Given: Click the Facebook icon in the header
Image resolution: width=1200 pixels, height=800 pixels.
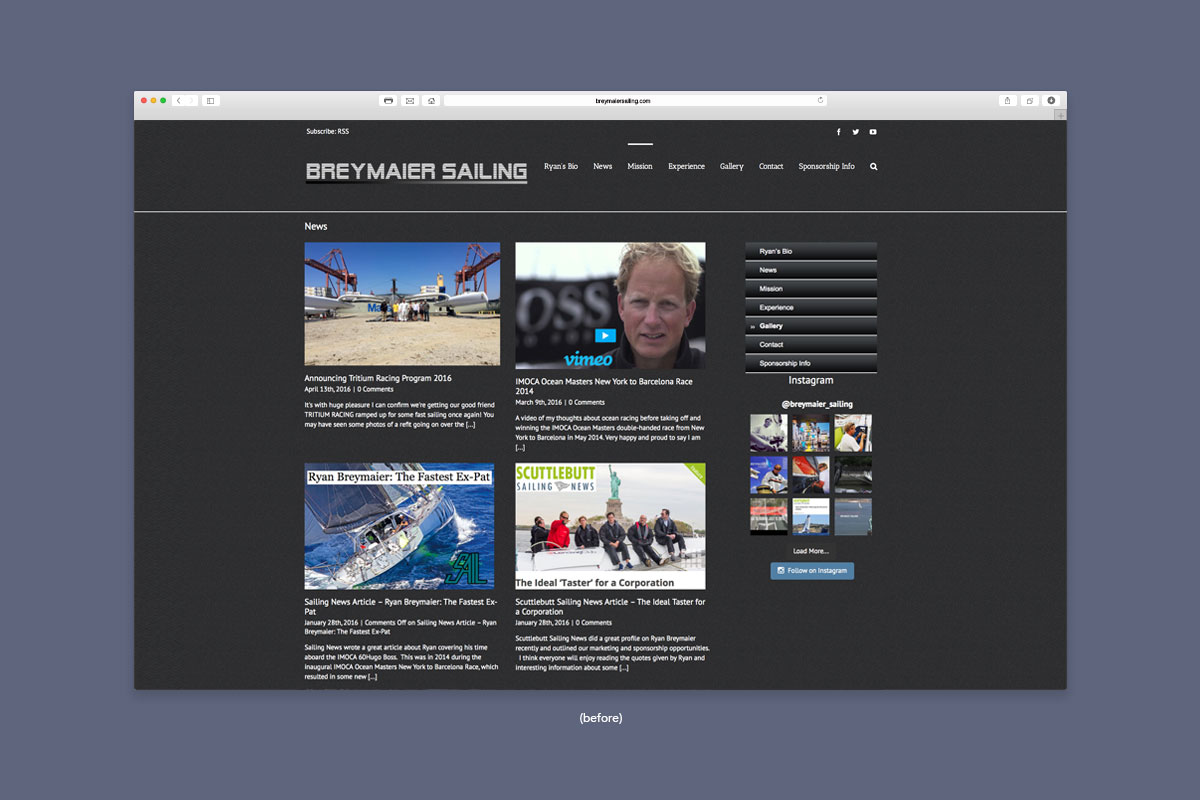Looking at the screenshot, I should [838, 132].
